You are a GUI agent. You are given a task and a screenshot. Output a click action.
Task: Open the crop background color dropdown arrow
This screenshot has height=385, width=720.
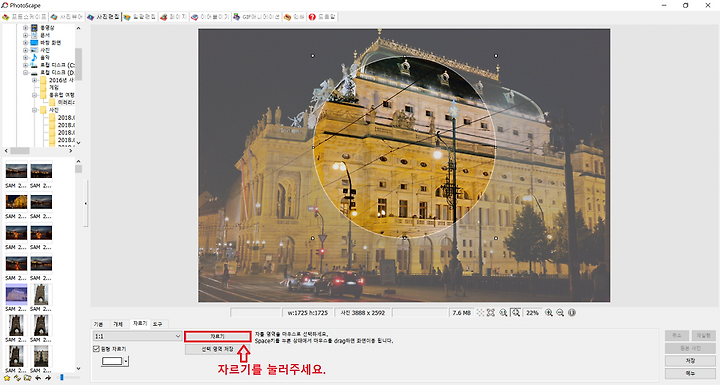click(x=126, y=362)
